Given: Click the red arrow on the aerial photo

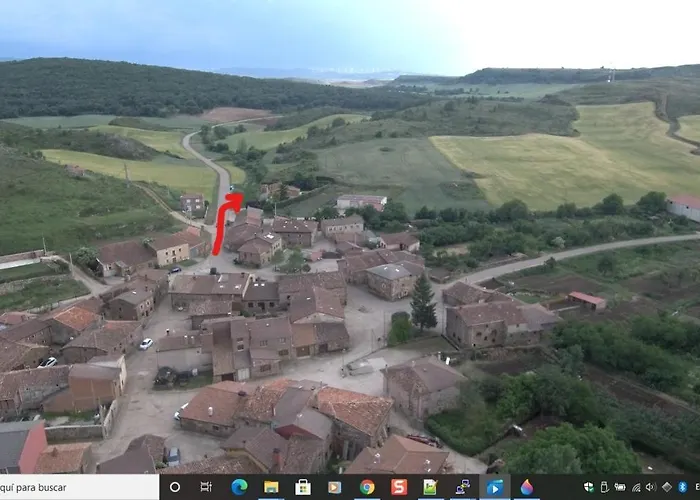Looking at the screenshot, I should pos(222,222).
